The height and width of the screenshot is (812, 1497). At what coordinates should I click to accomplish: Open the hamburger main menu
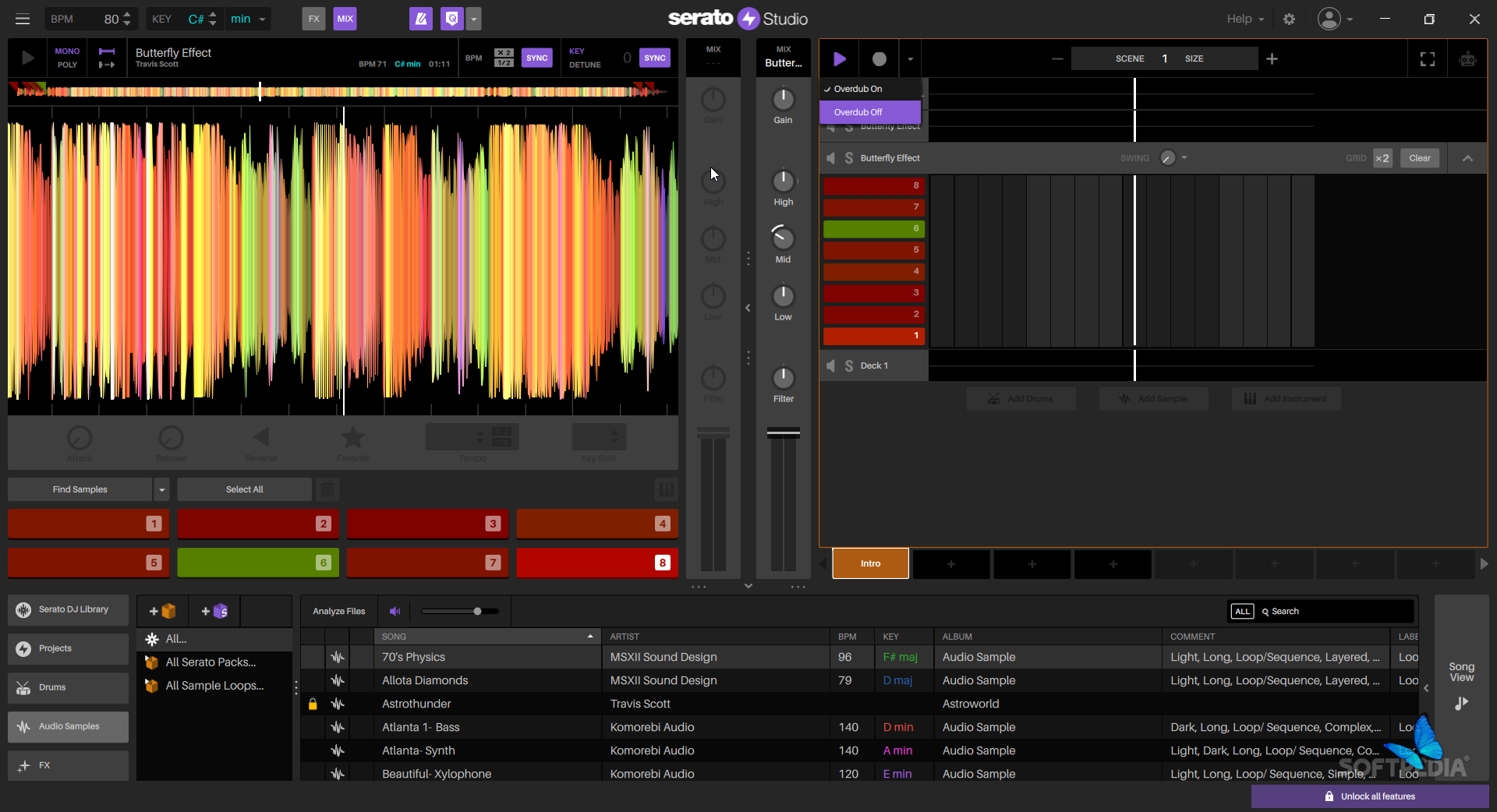pos(23,19)
